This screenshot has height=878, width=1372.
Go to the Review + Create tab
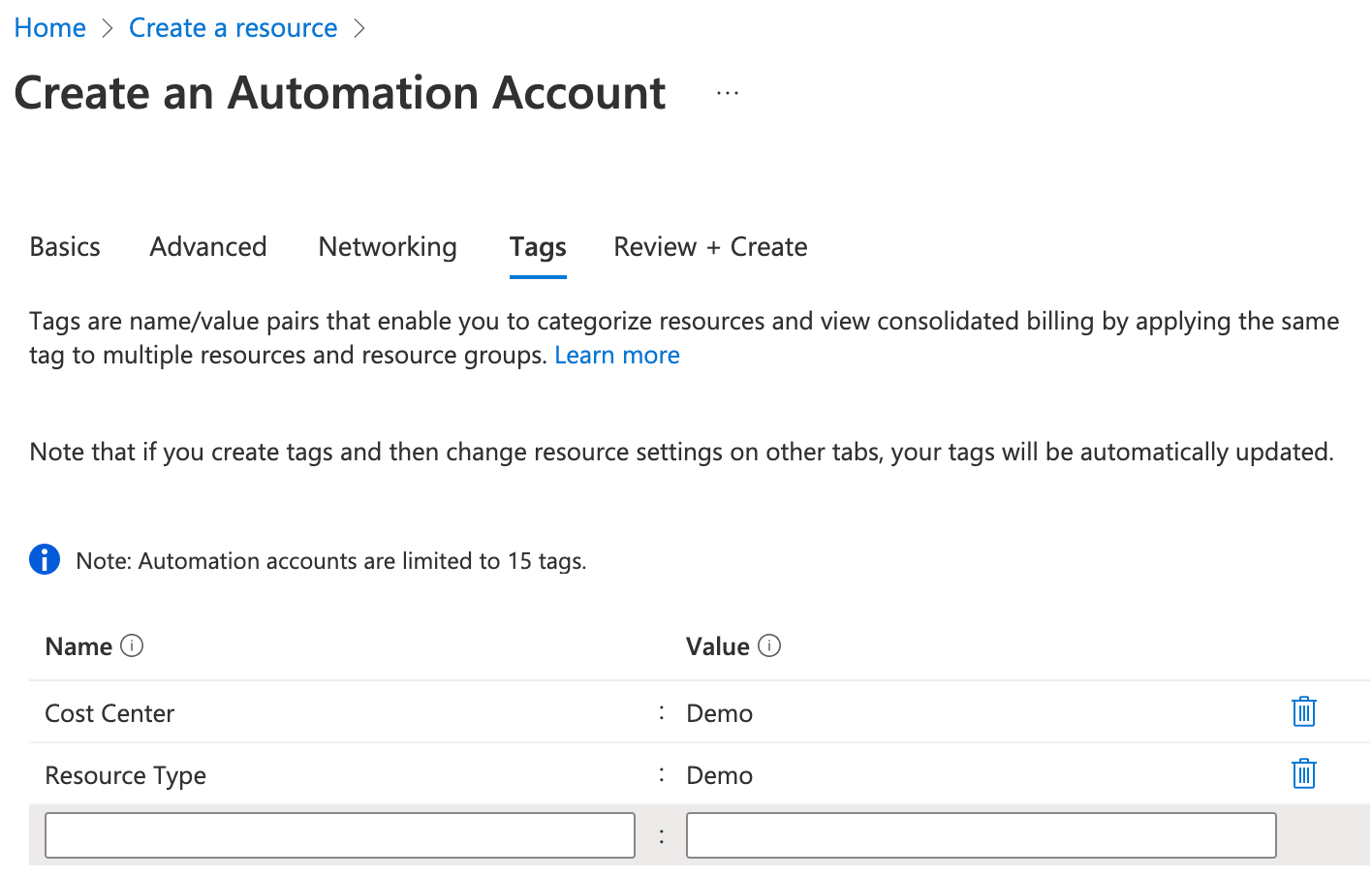coord(710,247)
